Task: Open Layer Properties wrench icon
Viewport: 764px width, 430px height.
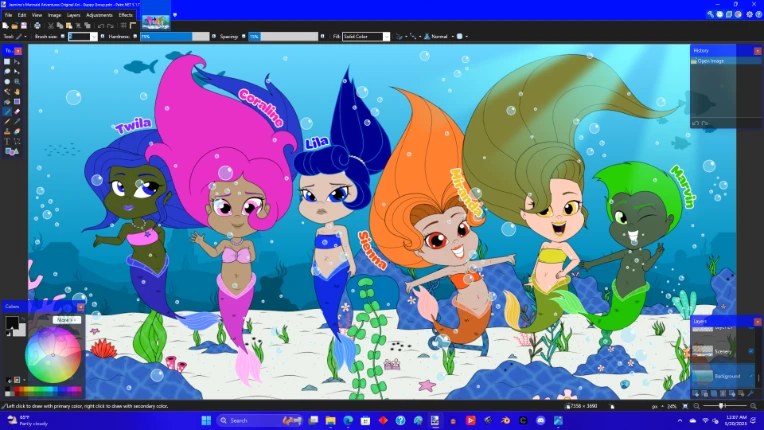Action: coord(750,393)
